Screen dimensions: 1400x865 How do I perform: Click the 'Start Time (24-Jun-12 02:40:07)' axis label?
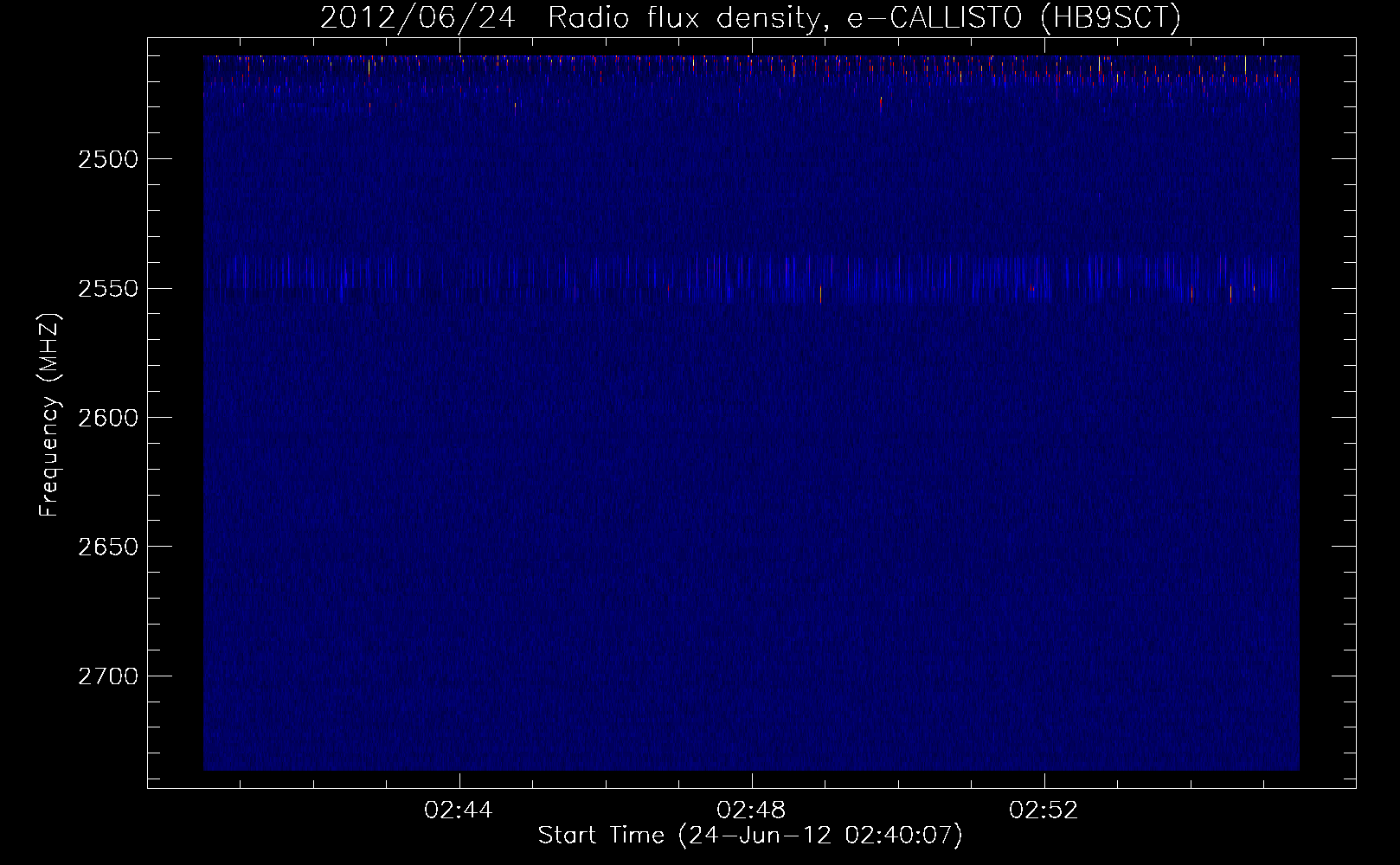pos(750,836)
